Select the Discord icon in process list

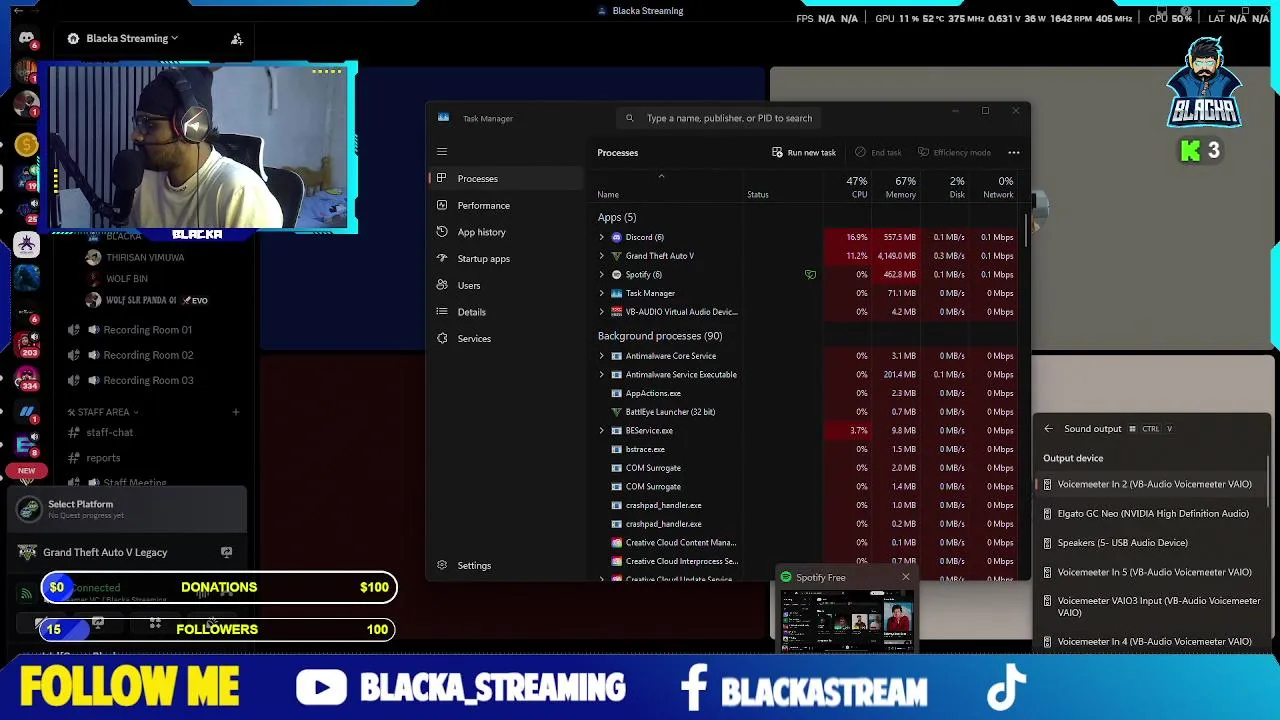617,238
